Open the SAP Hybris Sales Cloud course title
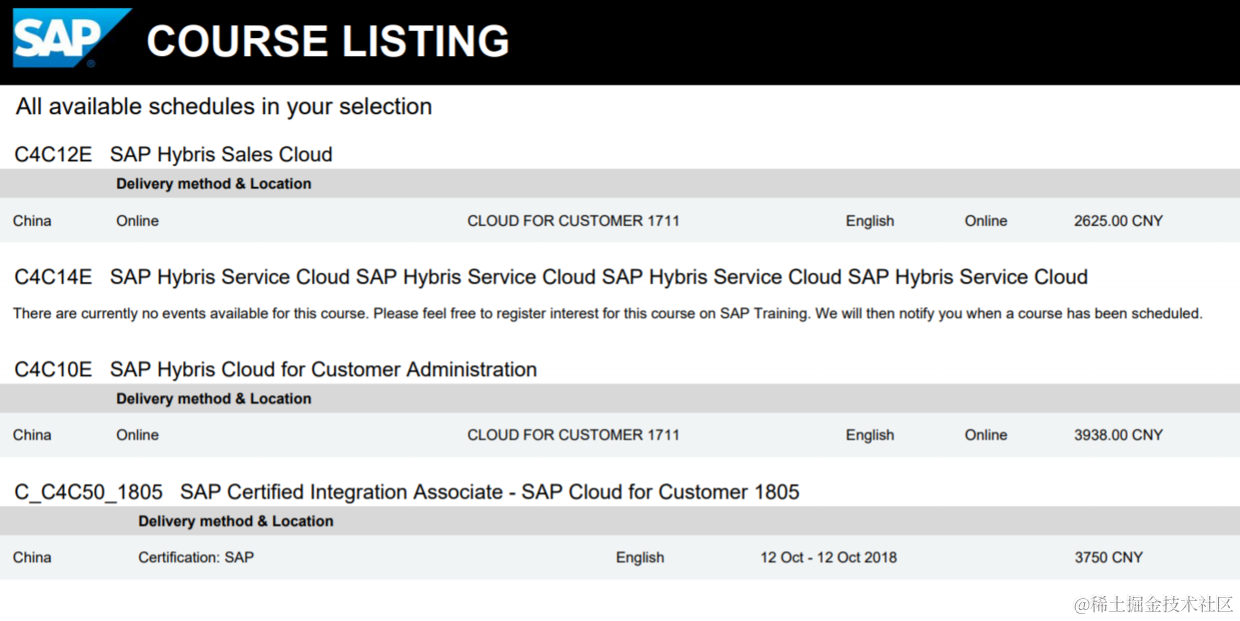 (x=221, y=154)
